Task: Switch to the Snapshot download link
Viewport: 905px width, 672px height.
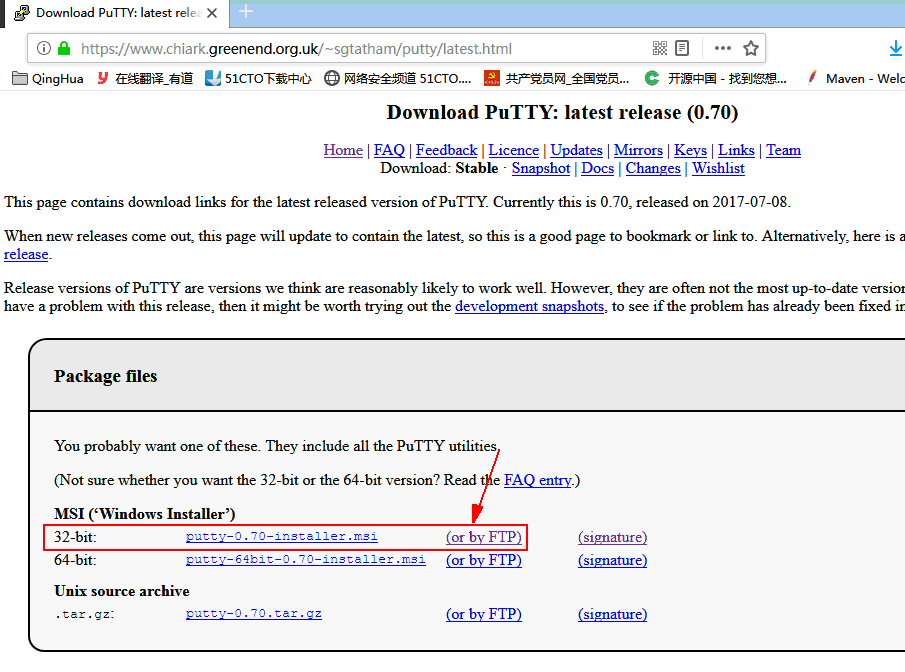Action: pos(541,168)
